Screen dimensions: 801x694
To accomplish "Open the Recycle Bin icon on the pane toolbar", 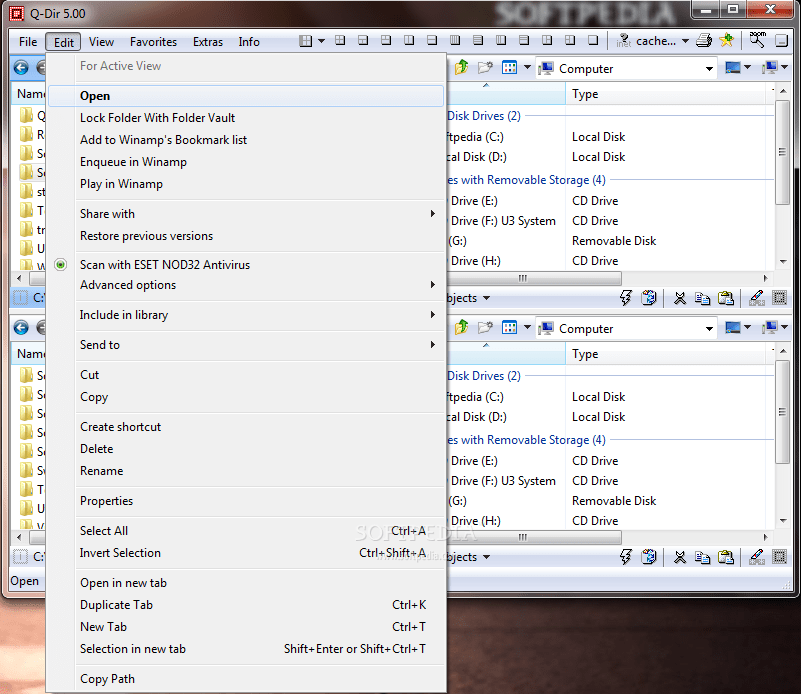I will [650, 297].
